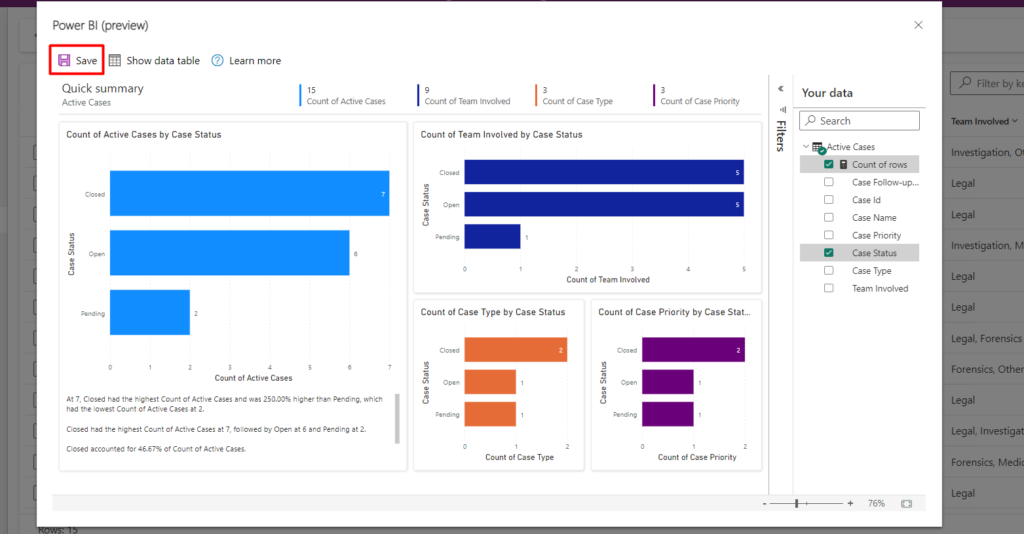Uncheck the Case Status checkbox
Screen dimensions: 1024x534
[x=829, y=253]
